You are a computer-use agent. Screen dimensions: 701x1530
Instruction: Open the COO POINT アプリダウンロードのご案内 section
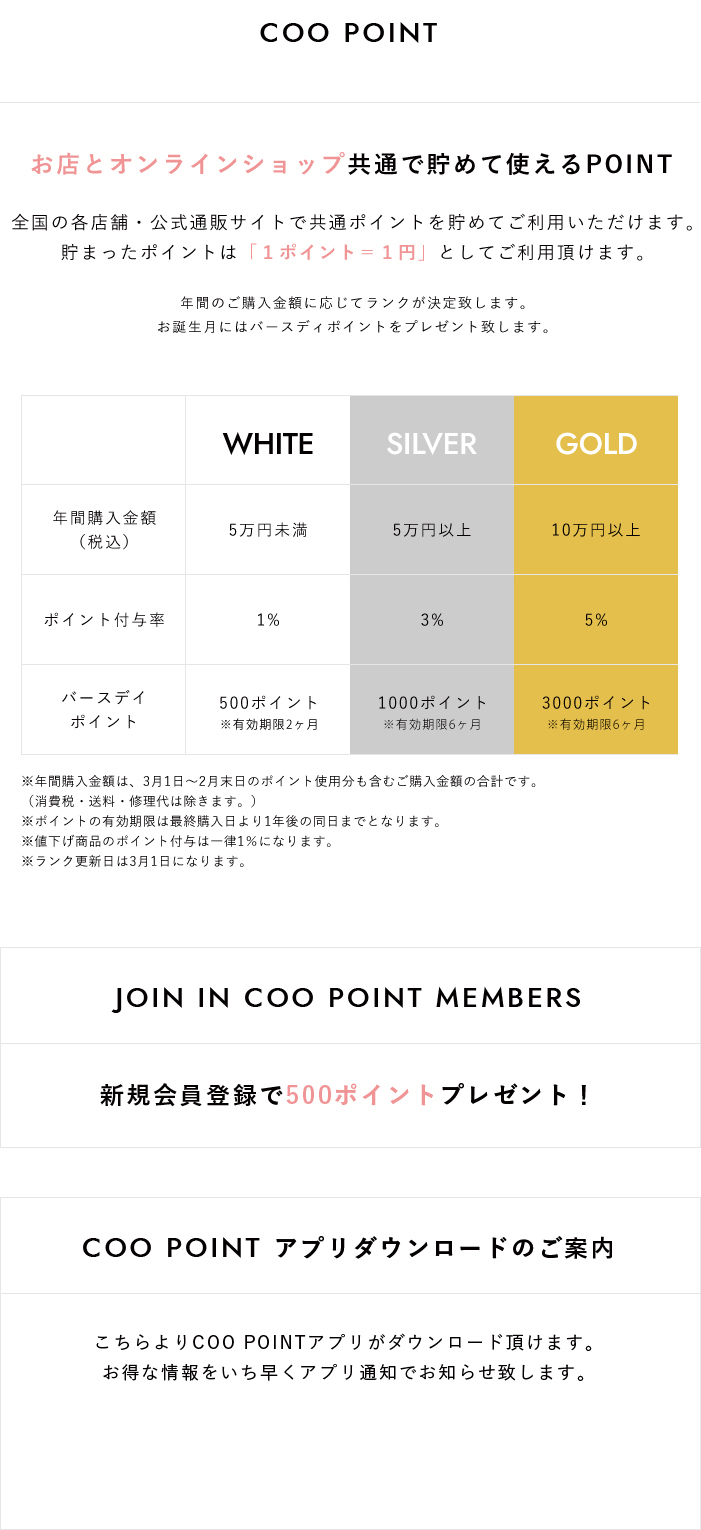[349, 1247]
